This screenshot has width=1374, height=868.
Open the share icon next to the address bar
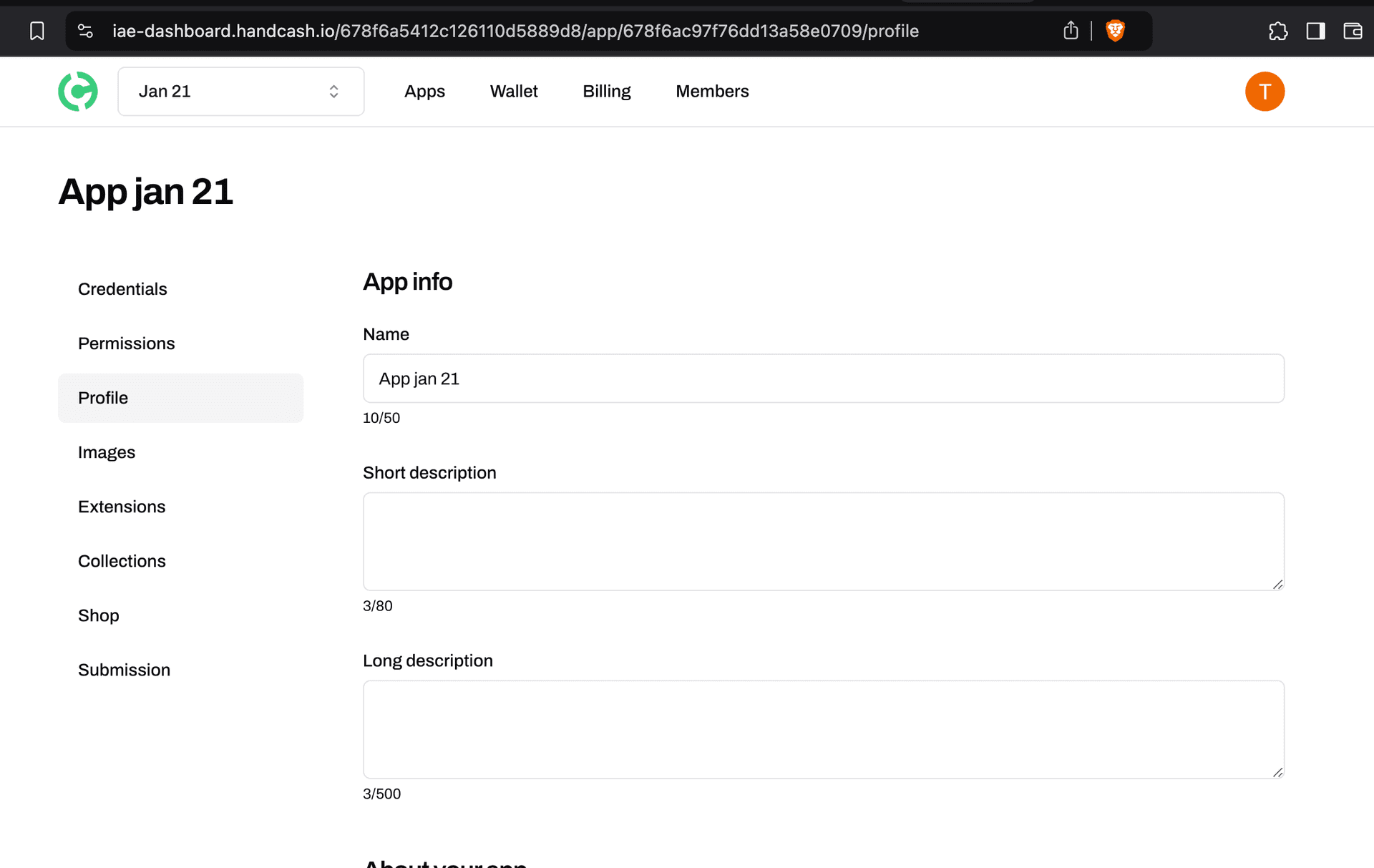[1071, 31]
